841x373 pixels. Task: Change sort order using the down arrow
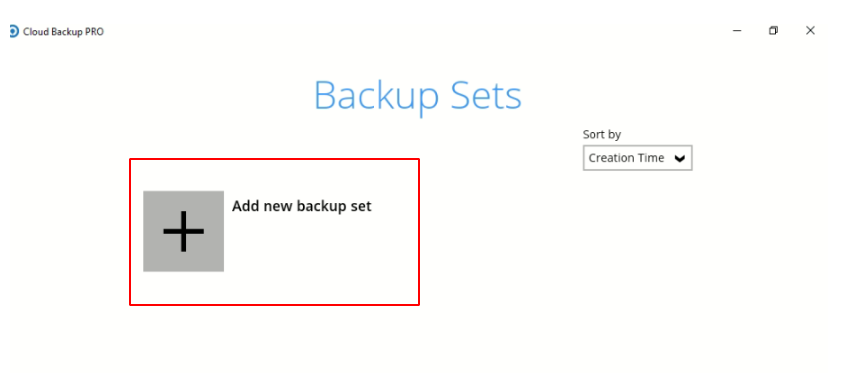[680, 158]
